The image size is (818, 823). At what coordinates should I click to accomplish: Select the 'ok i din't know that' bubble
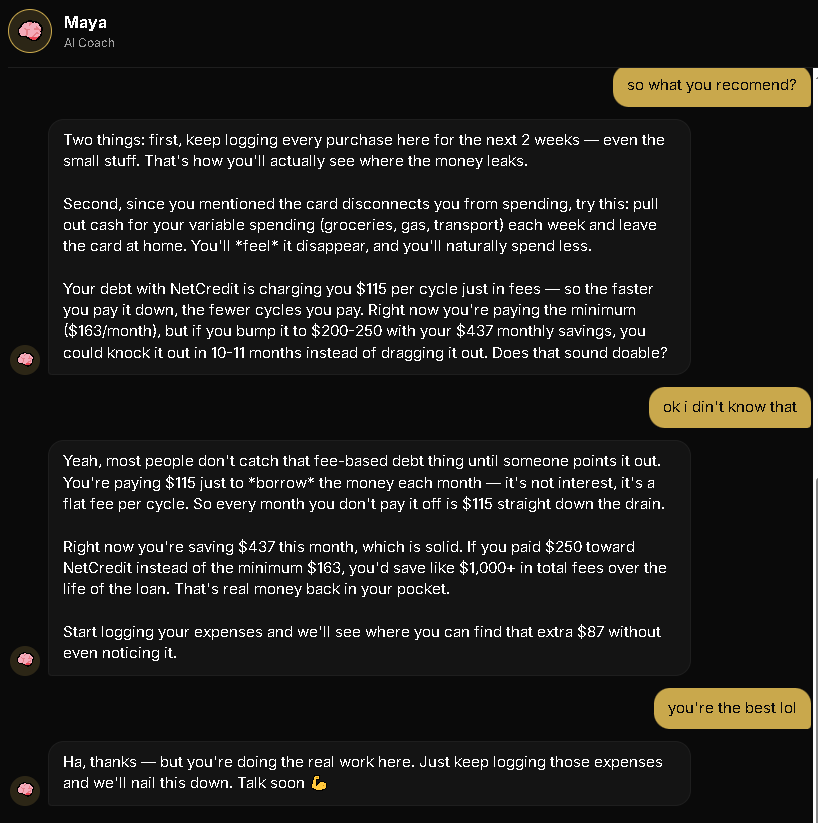click(730, 407)
